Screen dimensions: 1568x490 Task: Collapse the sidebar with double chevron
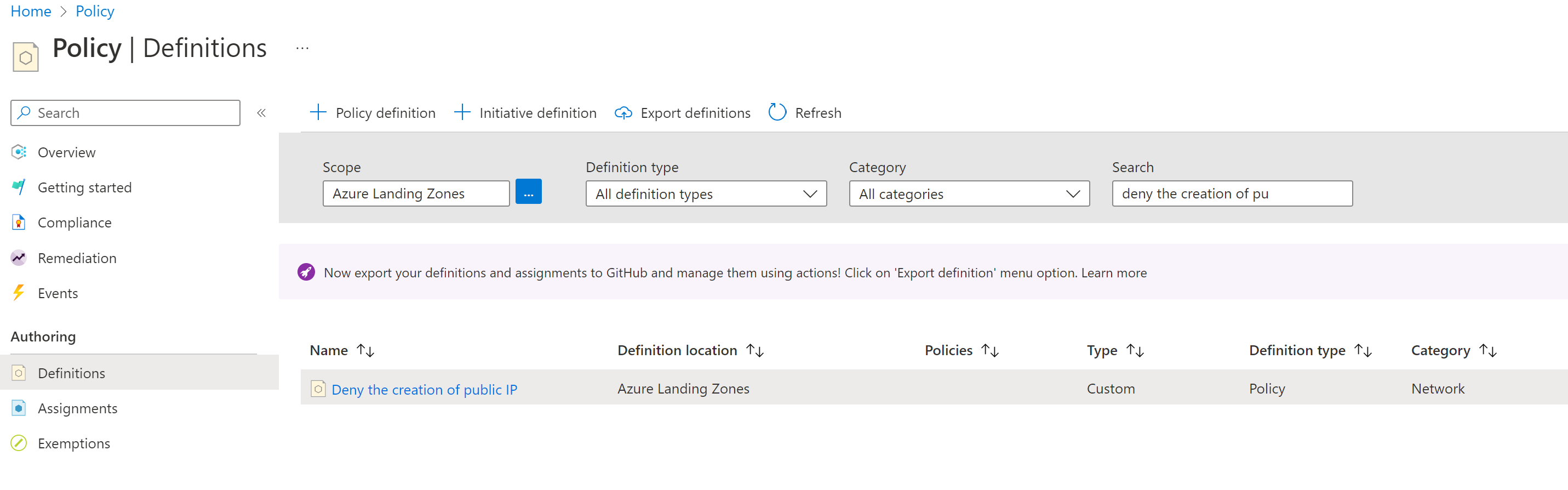261,112
